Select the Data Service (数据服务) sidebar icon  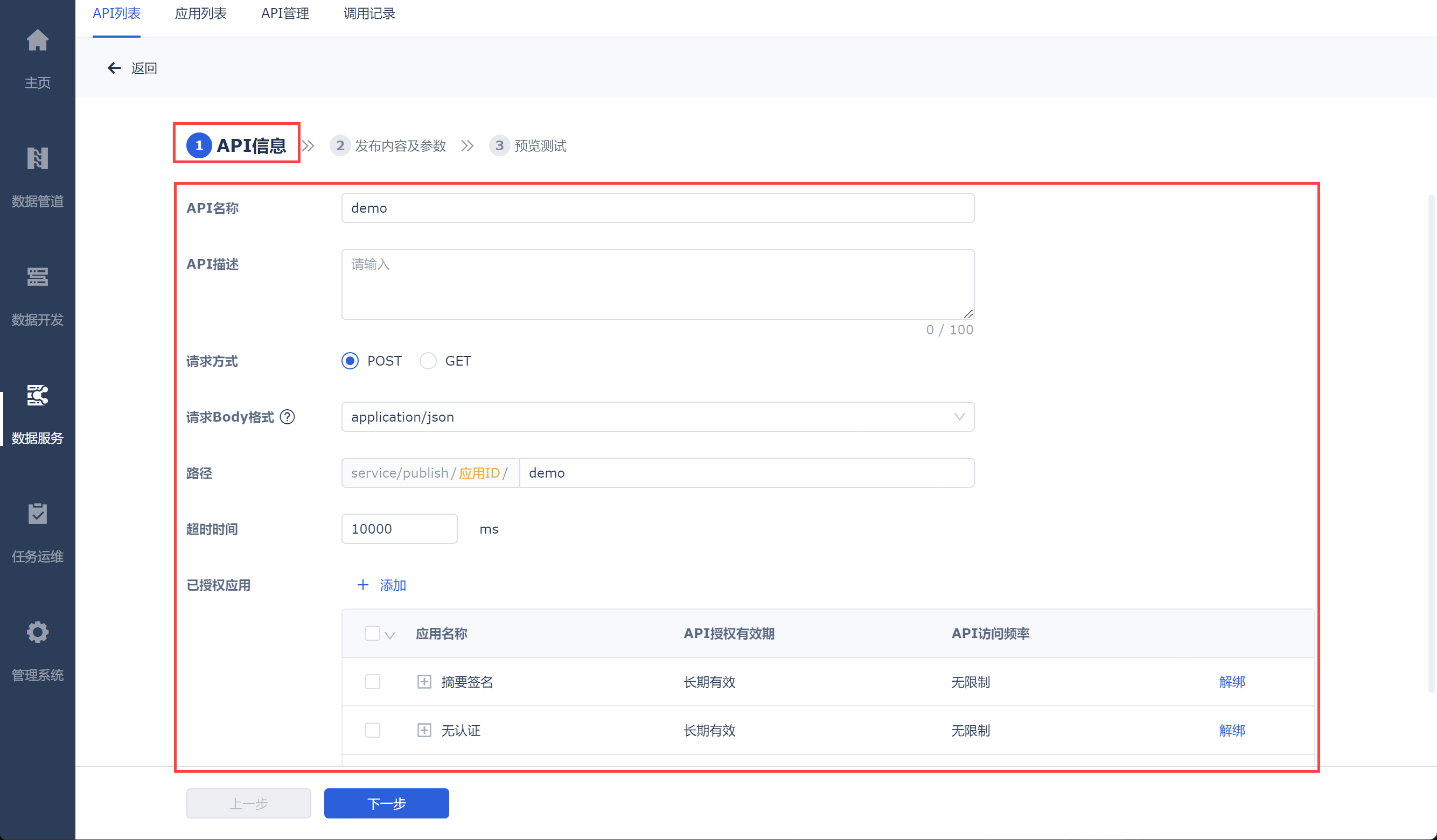click(x=38, y=395)
